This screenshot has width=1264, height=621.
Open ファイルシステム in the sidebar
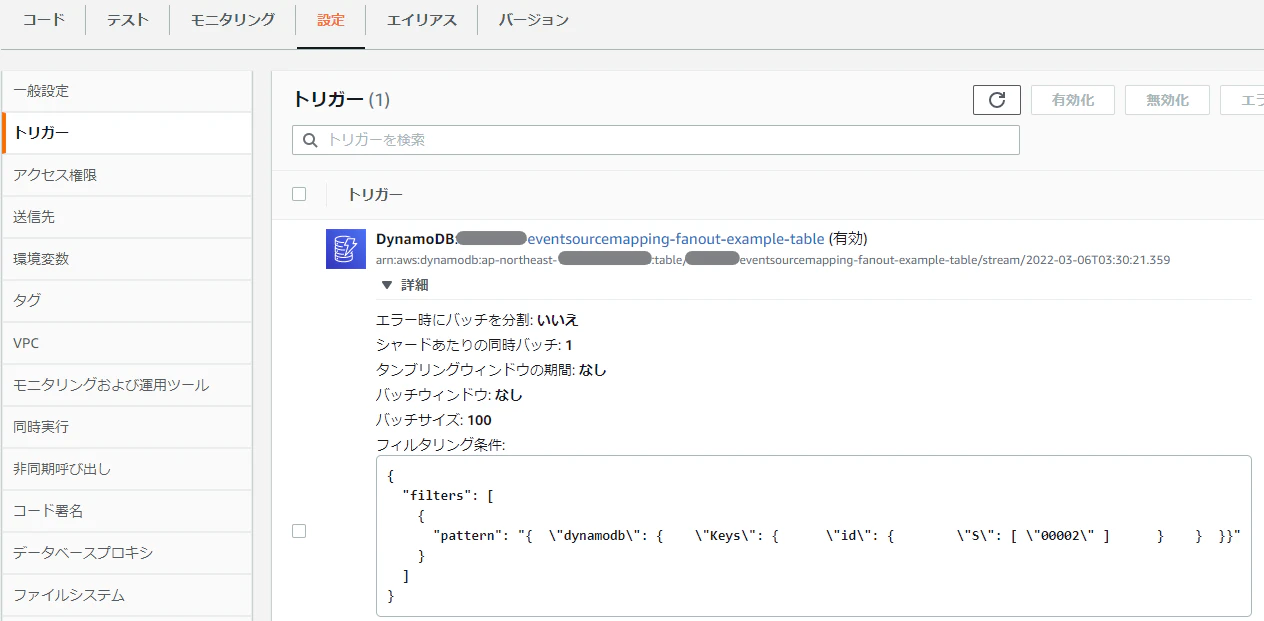(x=127, y=595)
